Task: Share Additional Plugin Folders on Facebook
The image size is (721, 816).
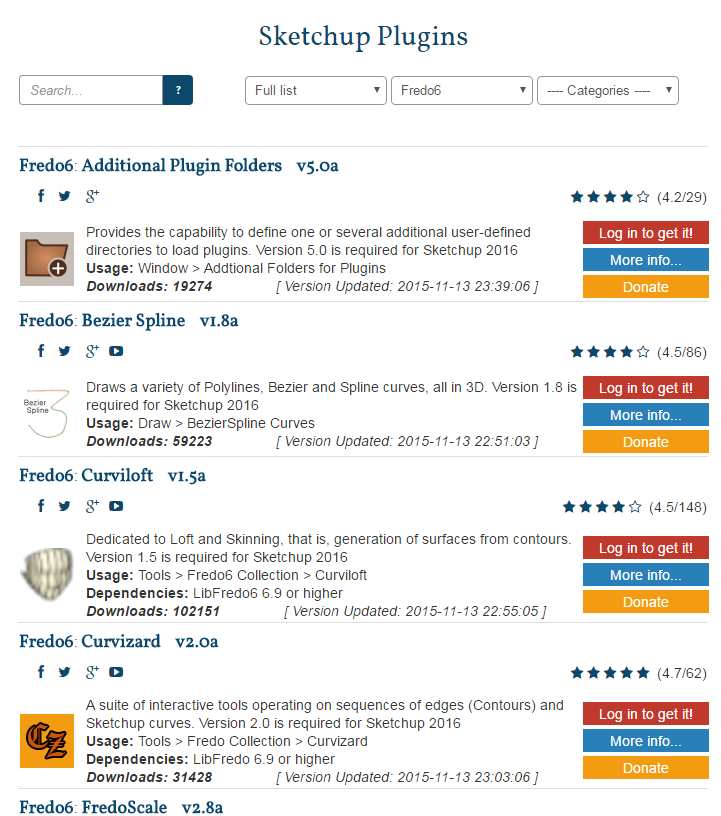Action: pos(41,196)
